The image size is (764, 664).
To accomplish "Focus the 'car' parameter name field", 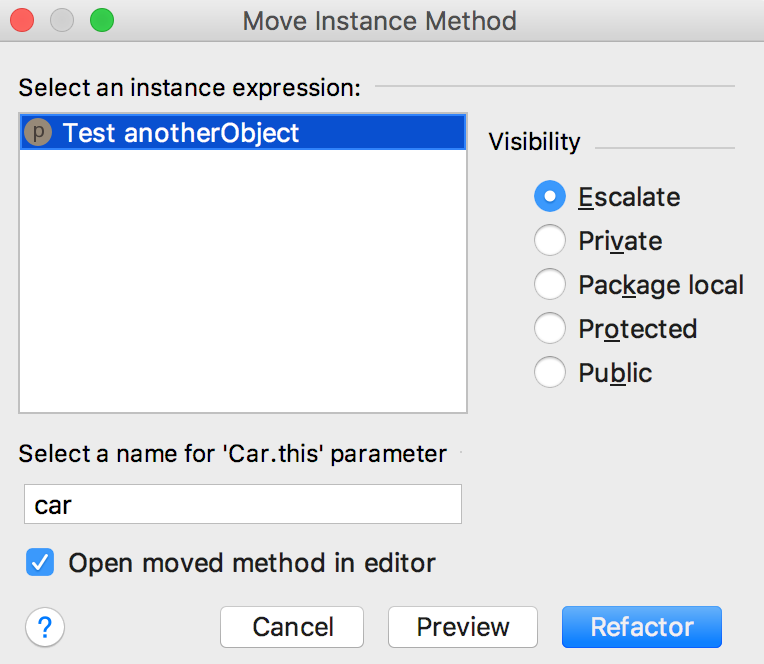I will pyautogui.click(x=243, y=504).
